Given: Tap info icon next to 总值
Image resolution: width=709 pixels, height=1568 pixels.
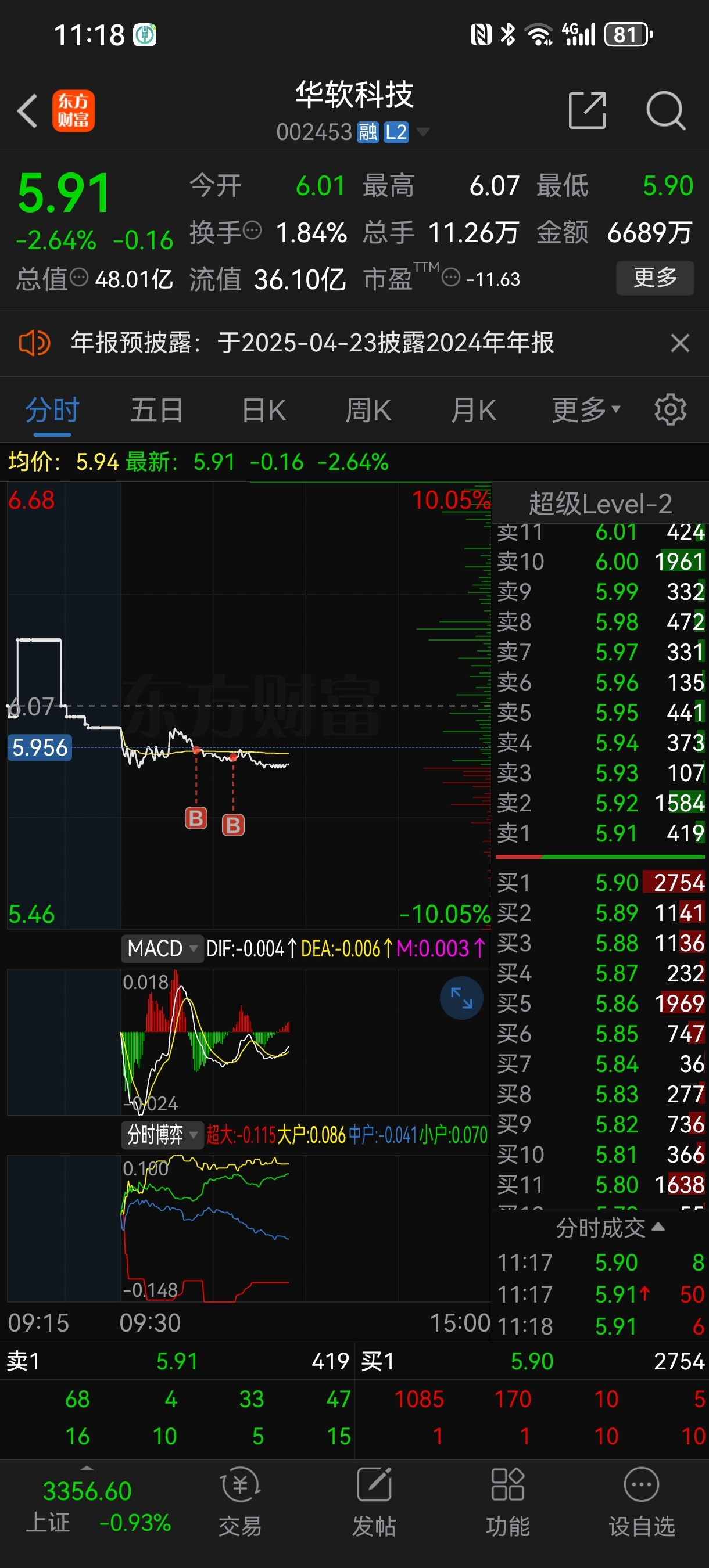Looking at the screenshot, I should click(x=79, y=278).
